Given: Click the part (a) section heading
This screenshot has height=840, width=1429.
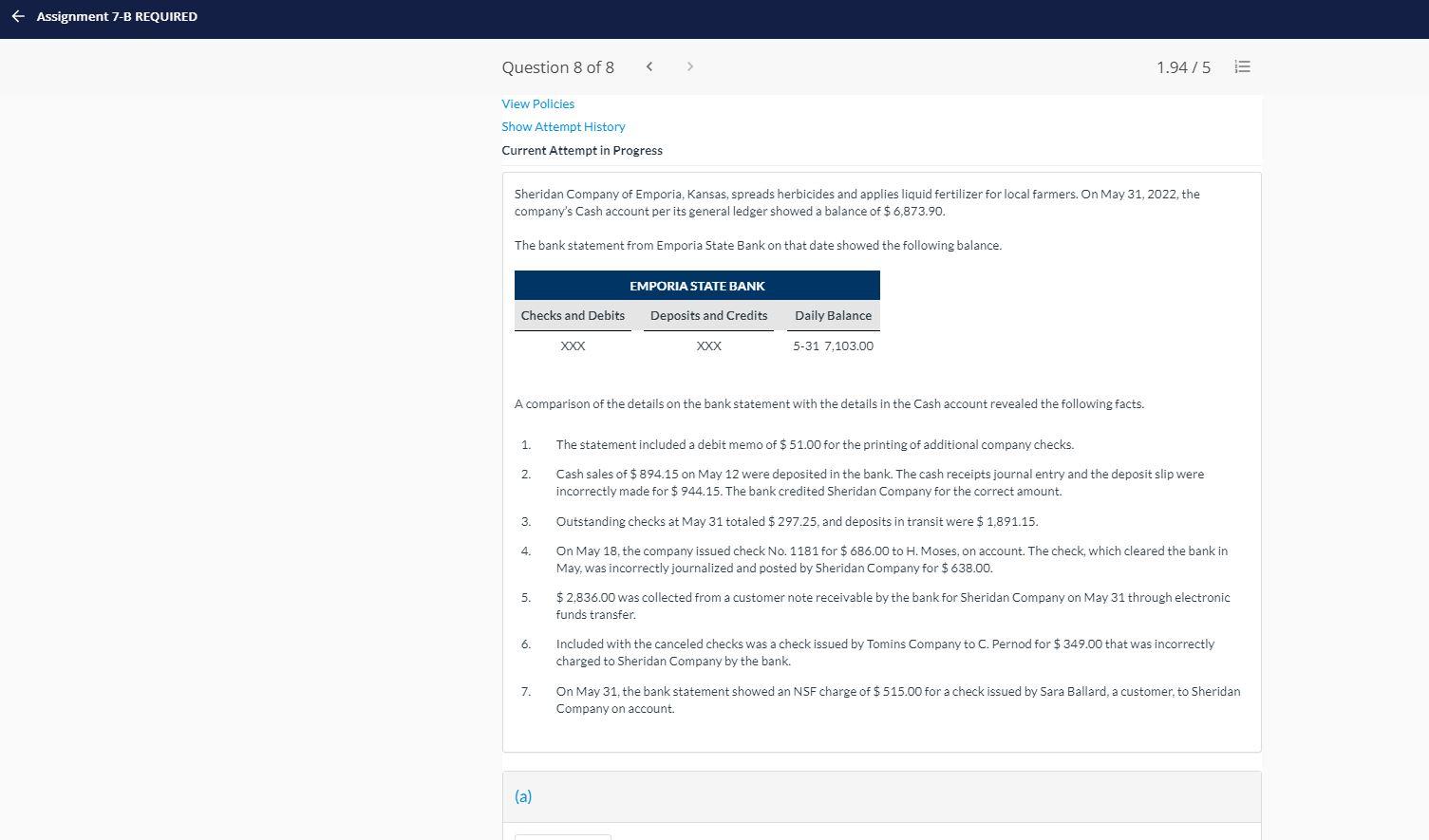Looking at the screenshot, I should (523, 796).
